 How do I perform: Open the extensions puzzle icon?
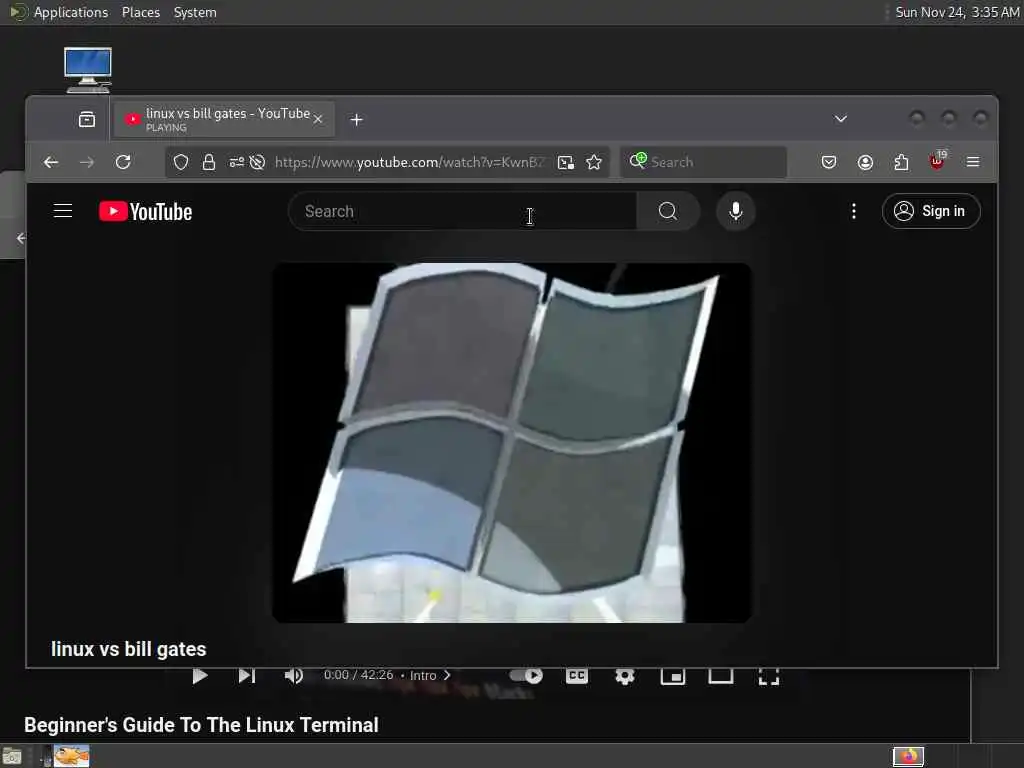(x=901, y=162)
